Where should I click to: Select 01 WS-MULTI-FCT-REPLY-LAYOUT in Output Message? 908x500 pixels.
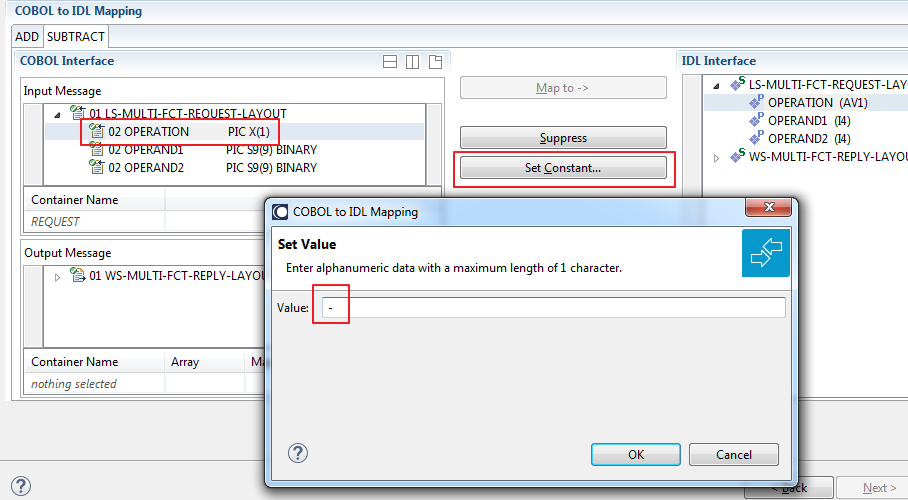[x=177, y=276]
